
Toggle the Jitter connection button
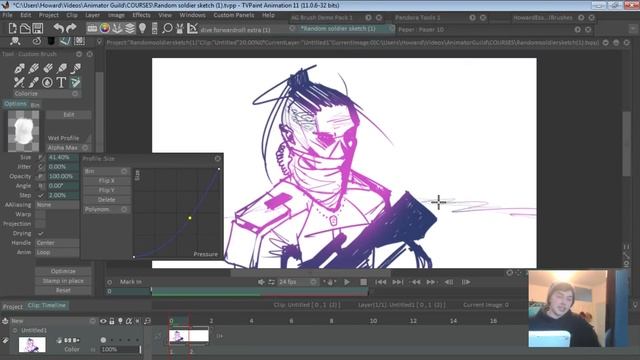point(40,167)
